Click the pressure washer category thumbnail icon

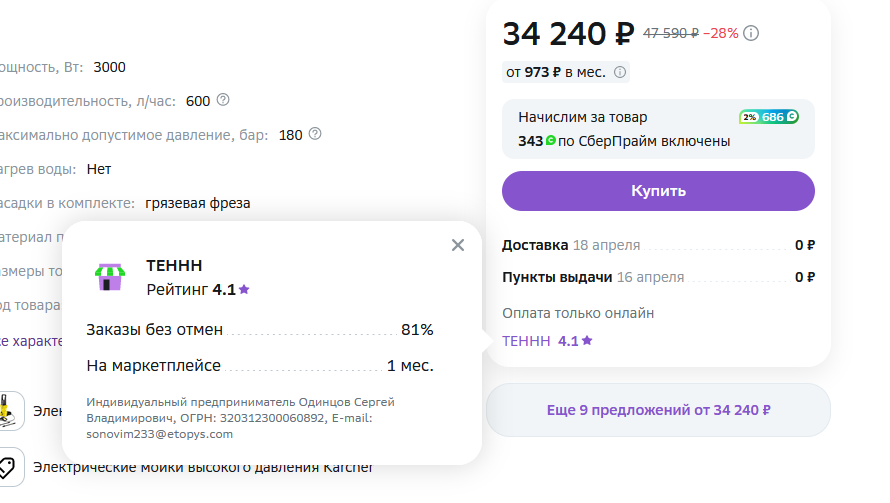(x=8, y=411)
